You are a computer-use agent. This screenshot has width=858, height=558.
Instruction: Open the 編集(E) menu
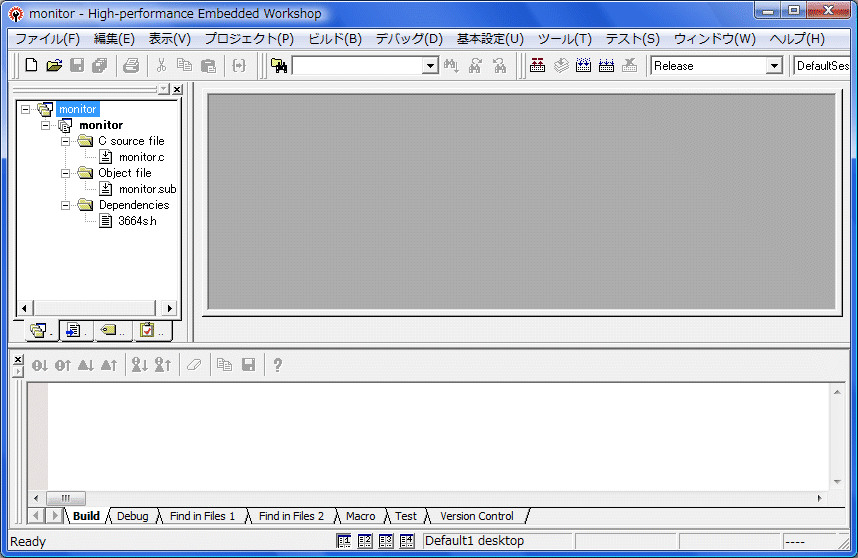click(114, 39)
